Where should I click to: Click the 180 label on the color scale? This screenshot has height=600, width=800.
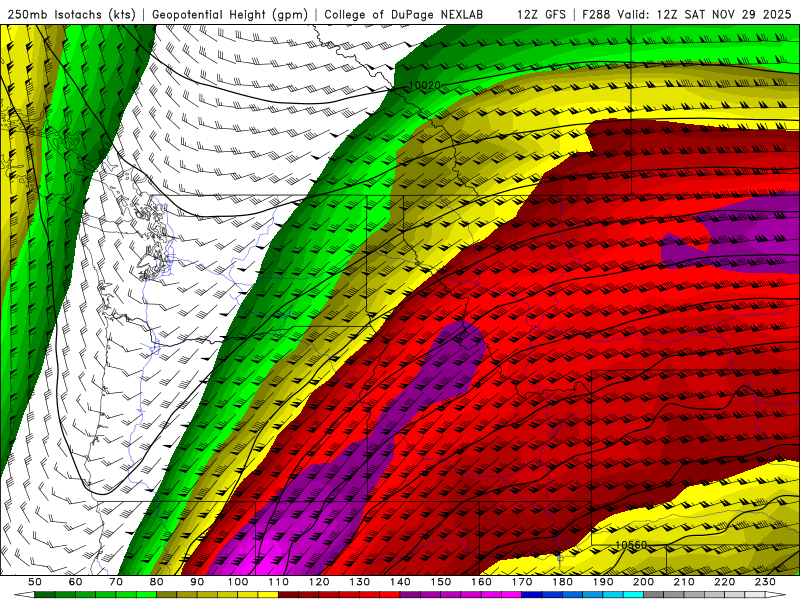pos(562,582)
